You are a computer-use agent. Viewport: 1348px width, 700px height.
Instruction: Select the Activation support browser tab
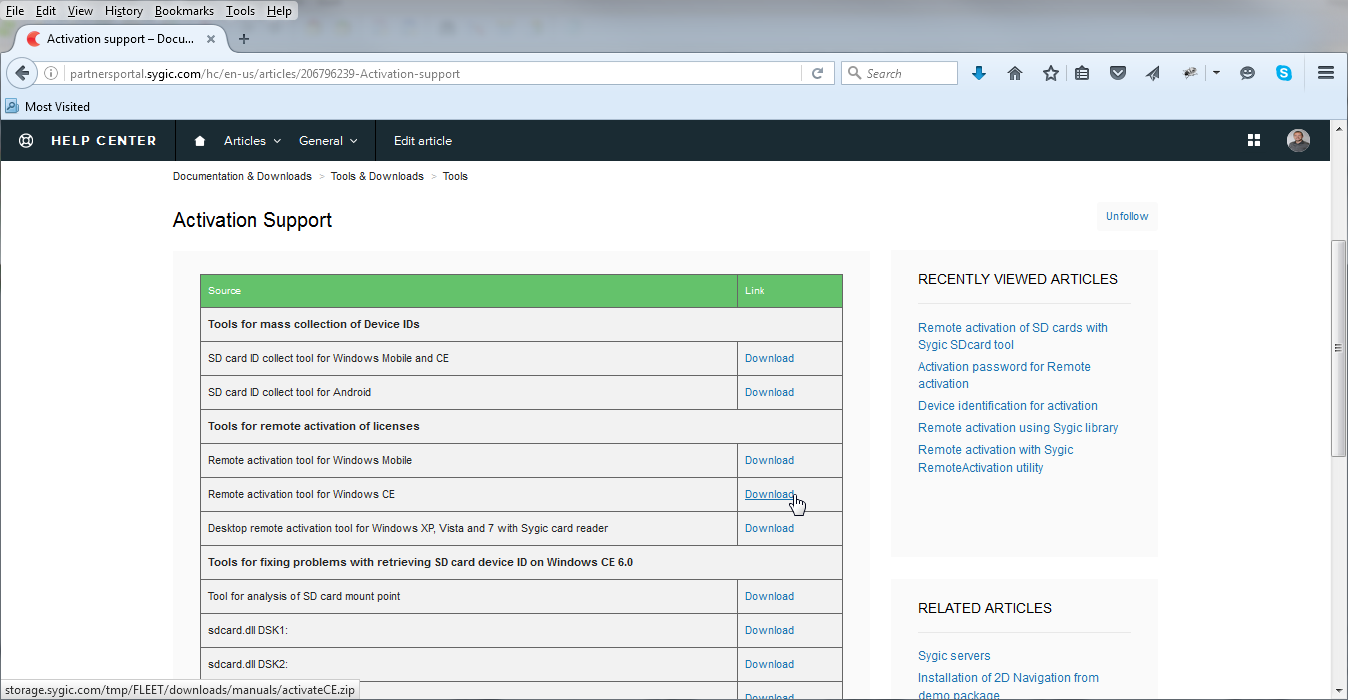[x=121, y=39]
